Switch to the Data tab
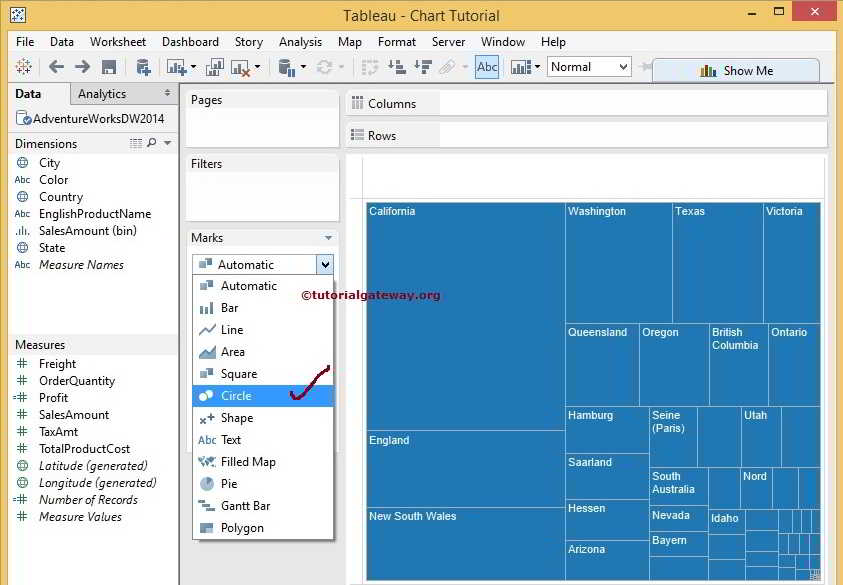Image resolution: width=843 pixels, height=585 pixels. (28, 94)
